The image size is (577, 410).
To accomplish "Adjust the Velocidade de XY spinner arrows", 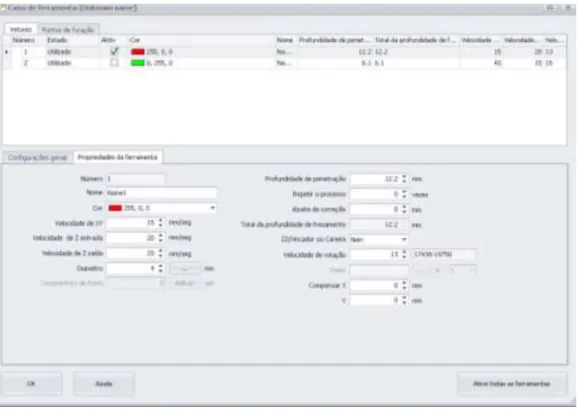I will click(160, 223).
